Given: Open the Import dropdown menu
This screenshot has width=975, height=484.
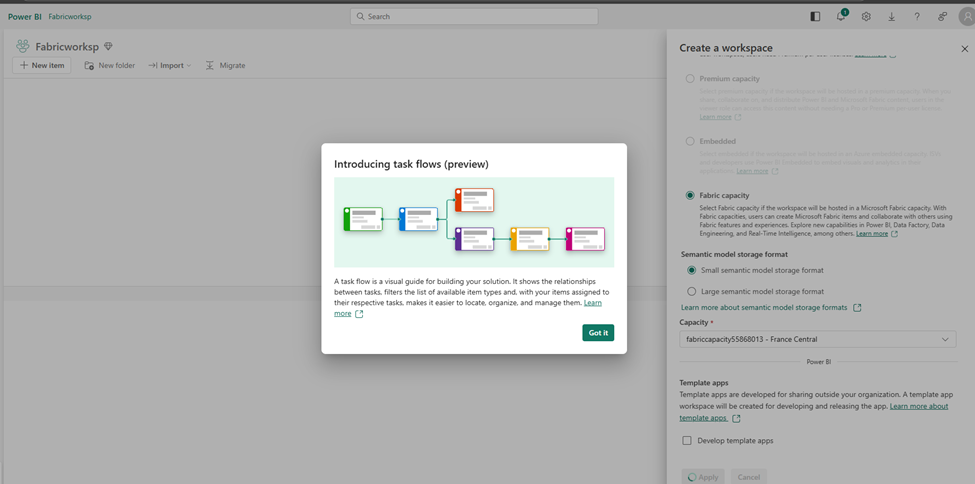Looking at the screenshot, I should (x=170, y=66).
